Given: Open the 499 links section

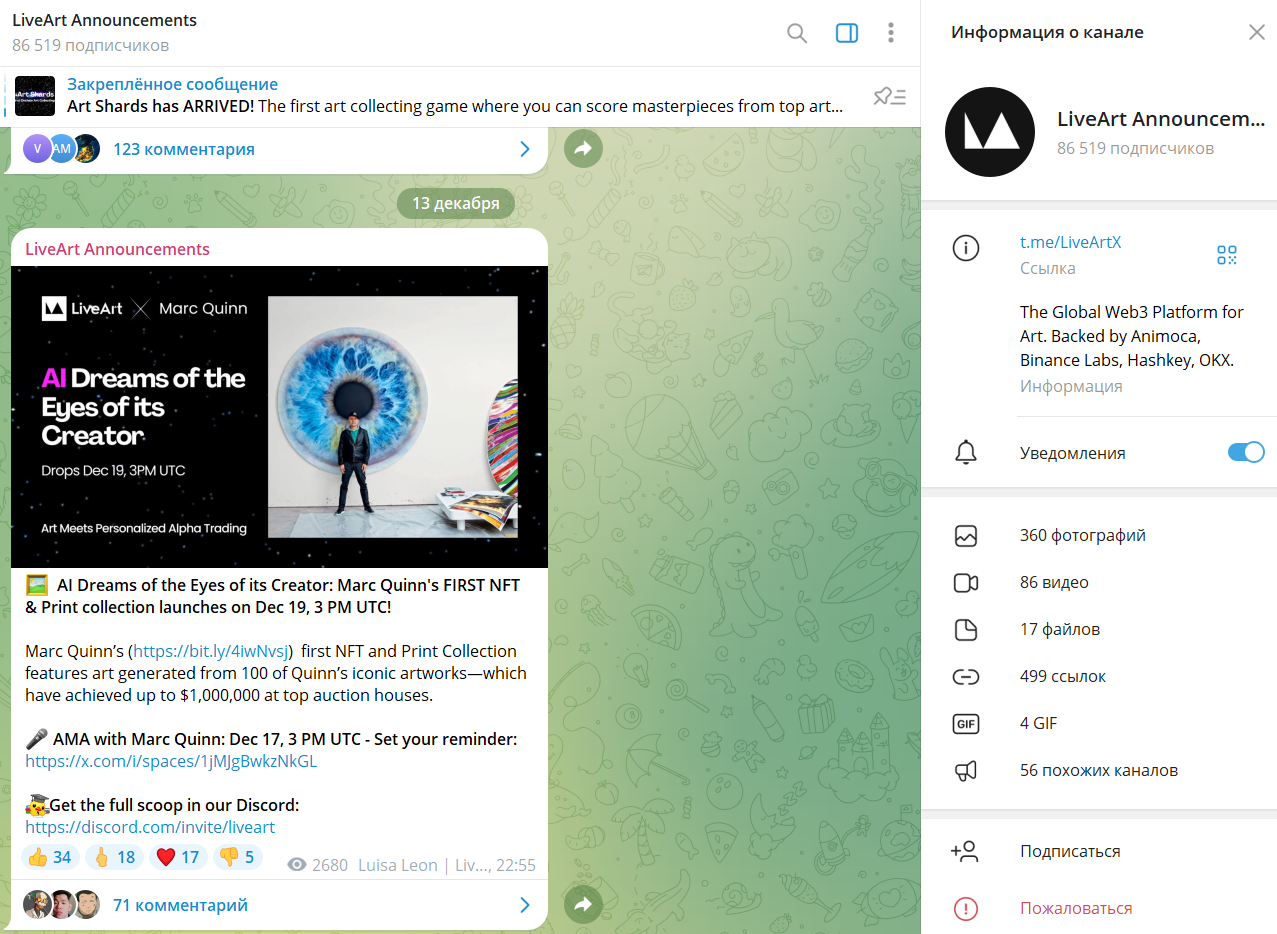Looking at the screenshot, I should tap(1099, 677).
